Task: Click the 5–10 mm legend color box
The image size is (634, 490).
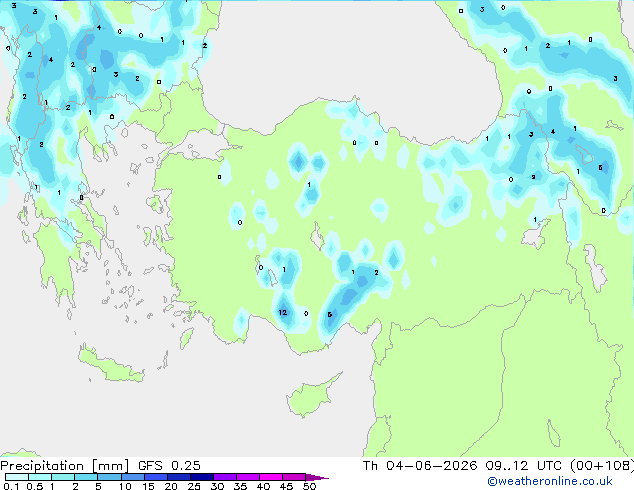Action: [109, 477]
